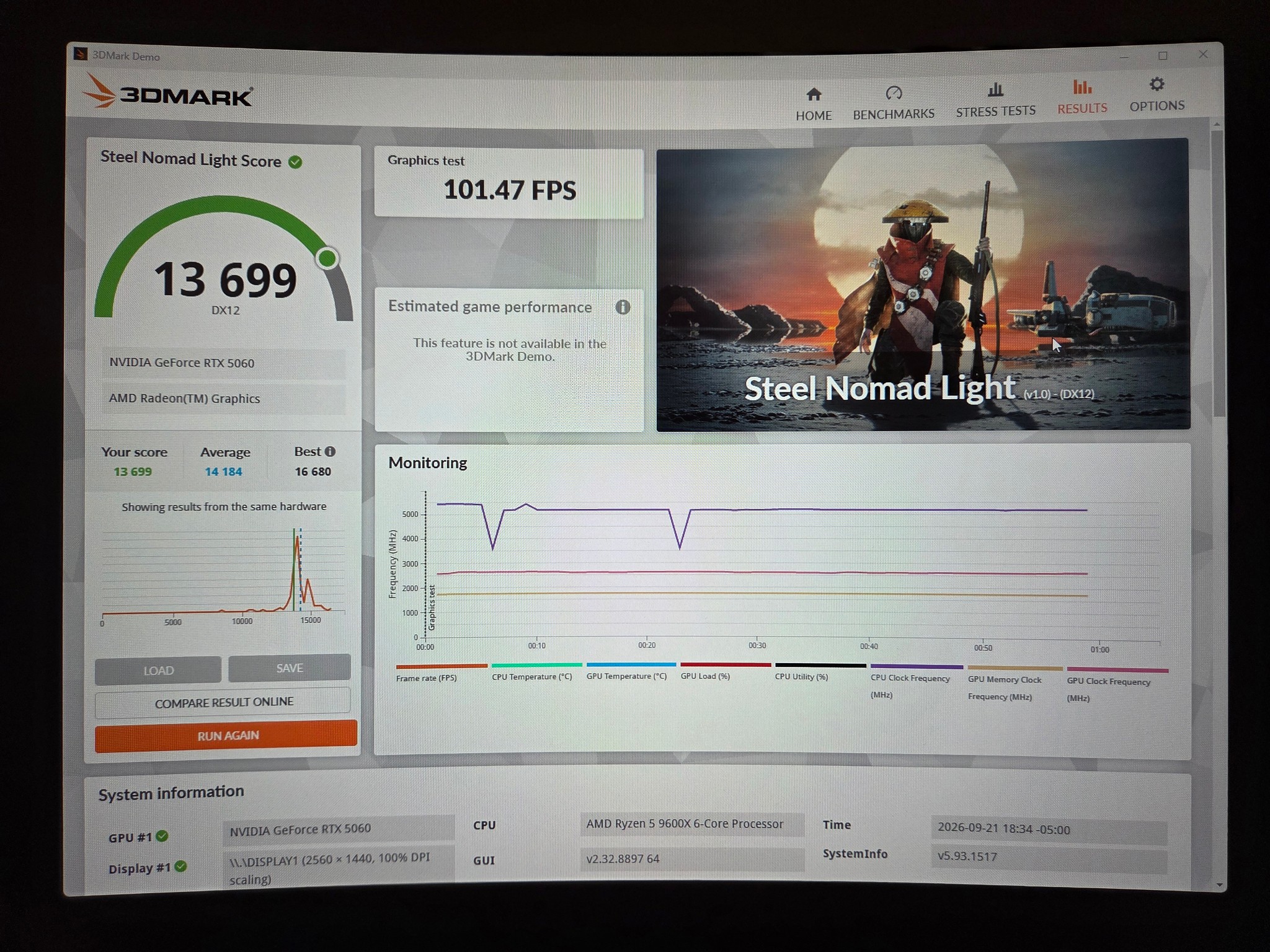Click the Benchmarks gauge icon
The image size is (1270, 952).
(894, 93)
